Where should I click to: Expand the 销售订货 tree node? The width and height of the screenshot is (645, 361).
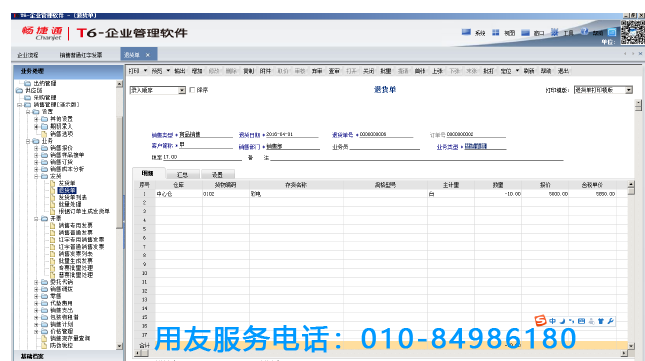click(x=36, y=162)
